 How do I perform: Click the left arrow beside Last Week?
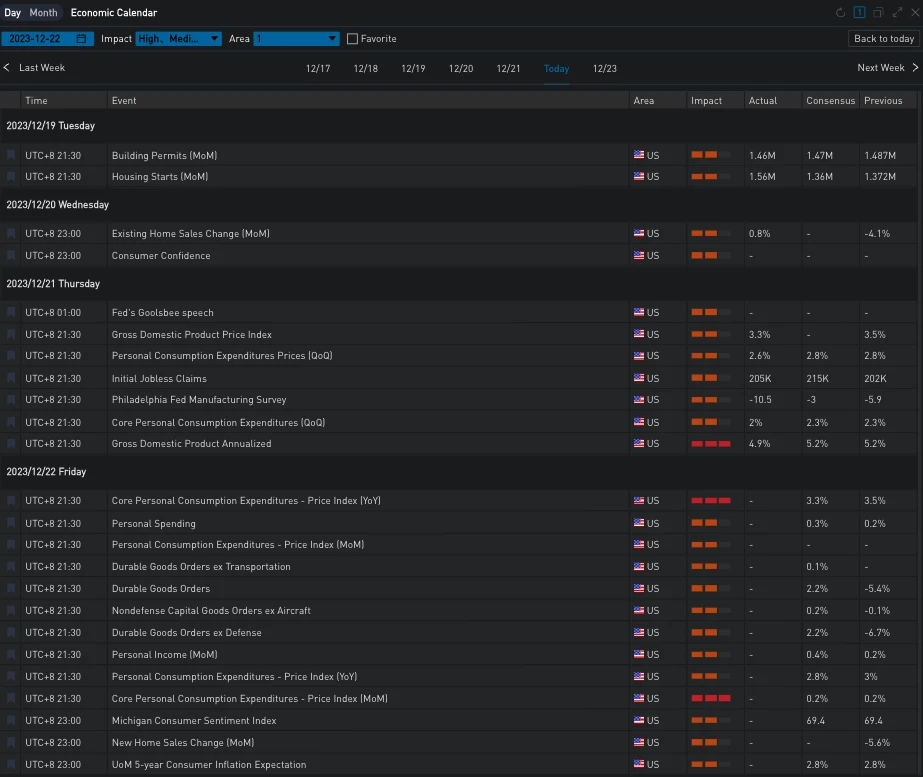click(x=7, y=68)
